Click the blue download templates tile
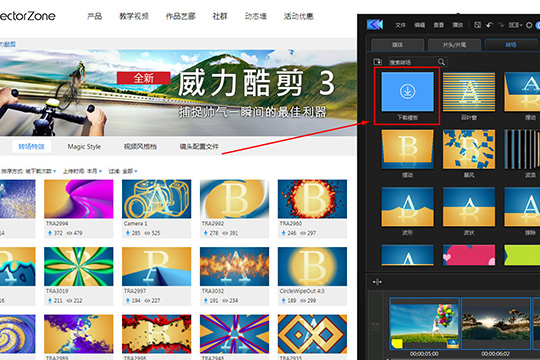 (x=407, y=92)
